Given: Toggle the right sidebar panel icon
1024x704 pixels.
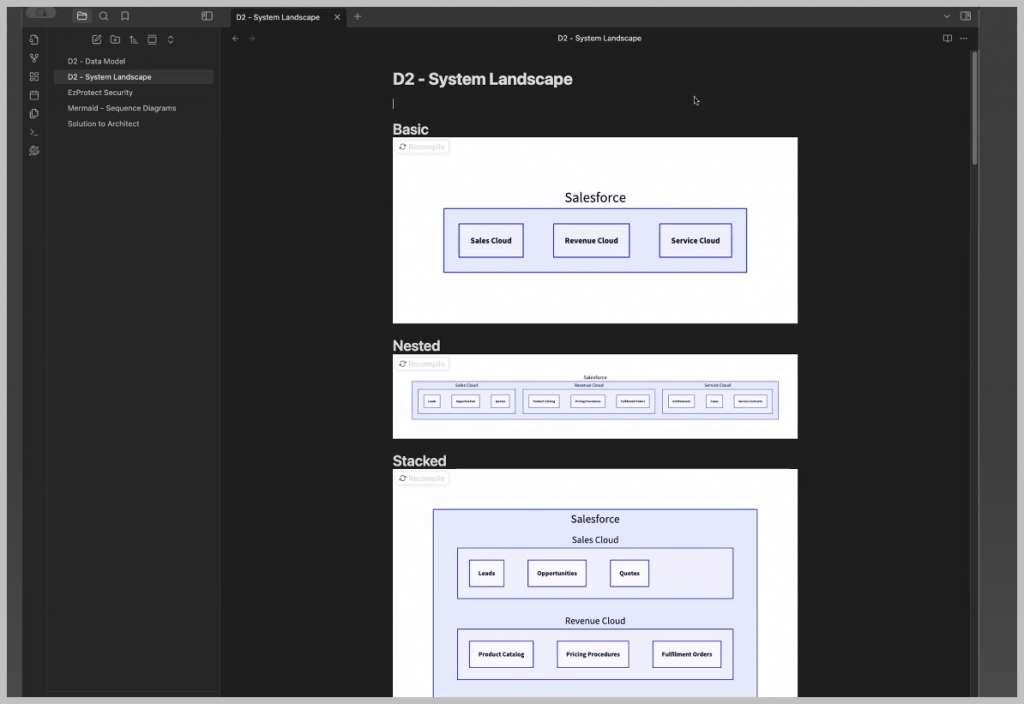Looking at the screenshot, I should pos(965,16).
